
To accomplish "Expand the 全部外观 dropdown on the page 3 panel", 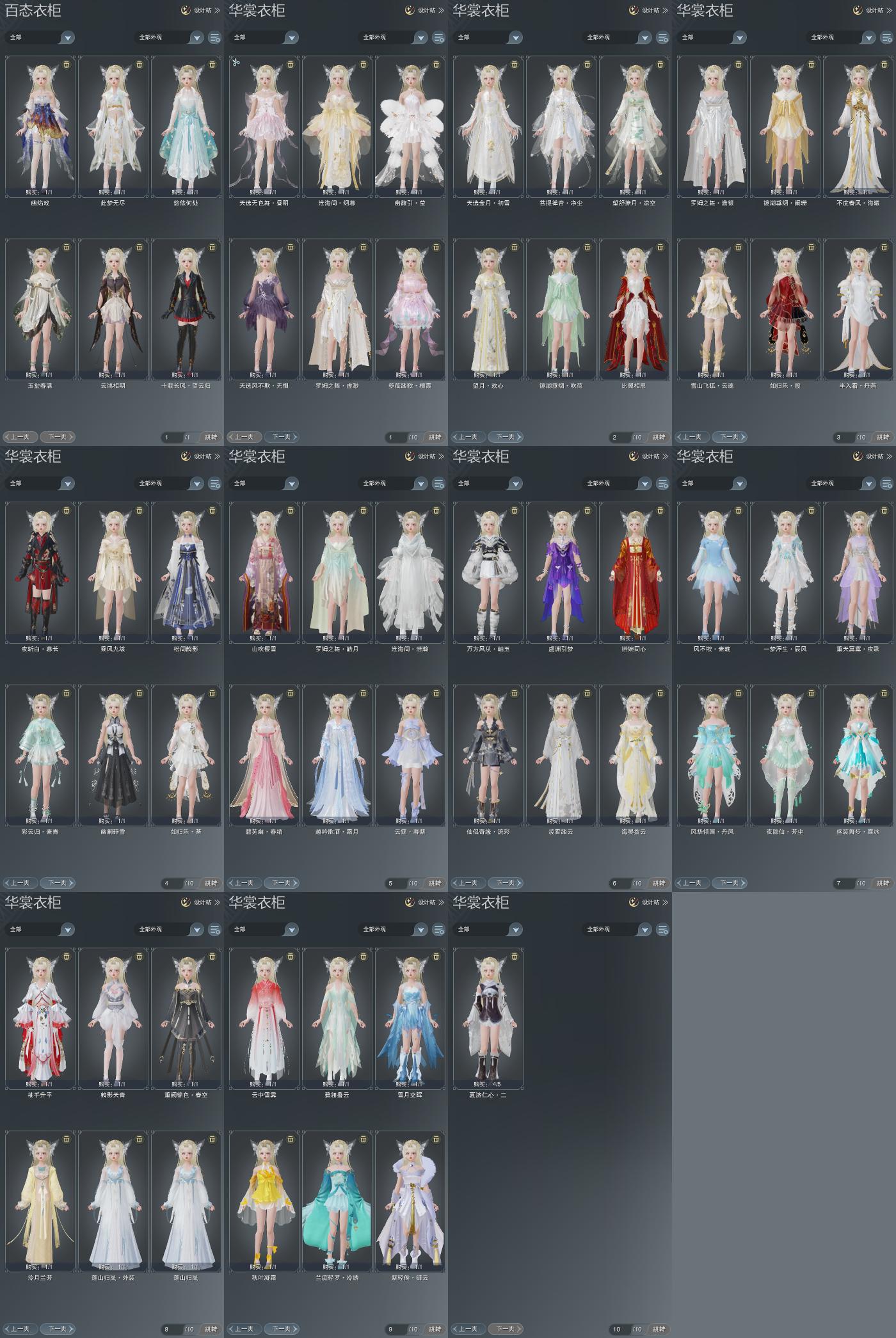I will (x=841, y=38).
